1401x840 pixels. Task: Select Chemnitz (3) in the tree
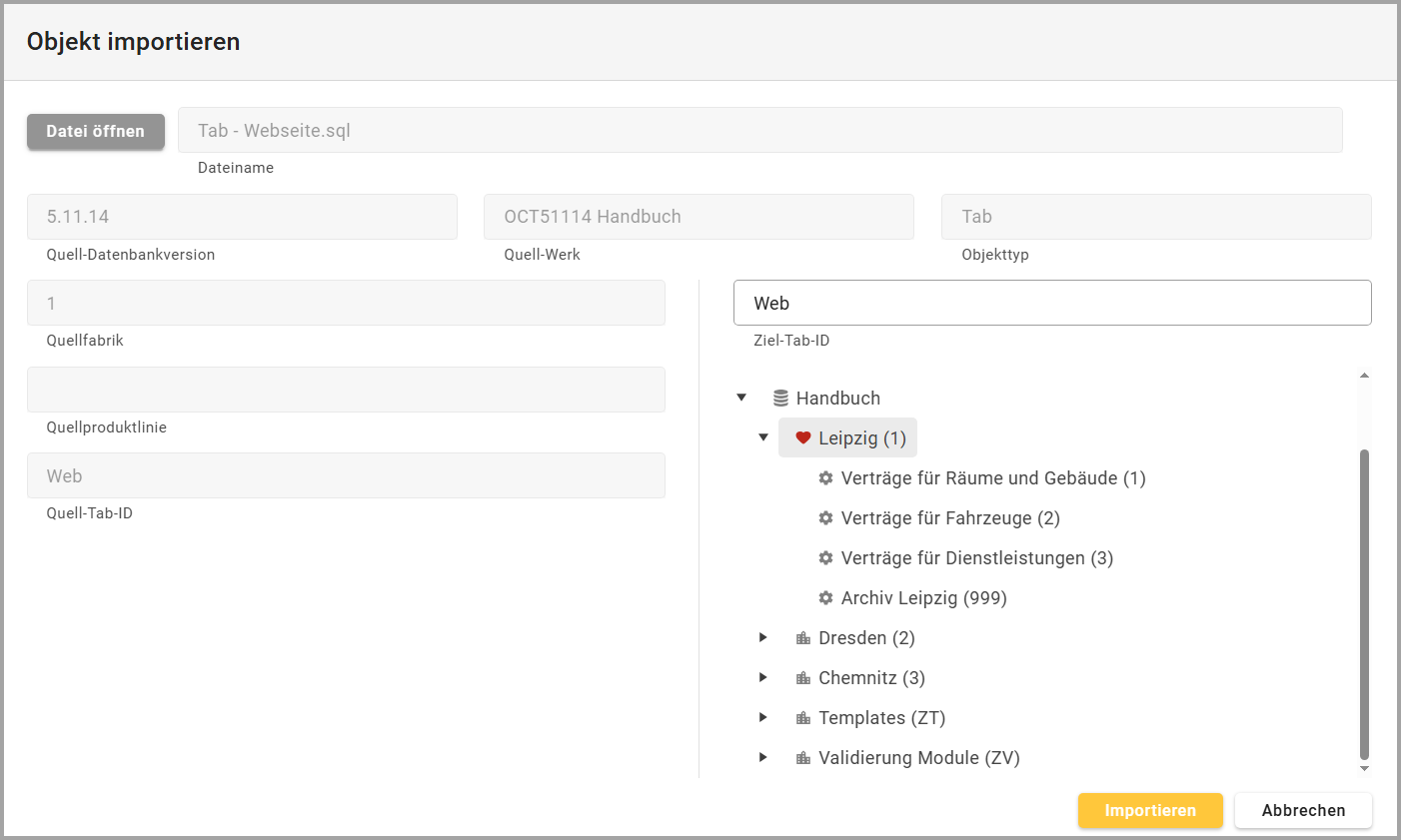[871, 678]
